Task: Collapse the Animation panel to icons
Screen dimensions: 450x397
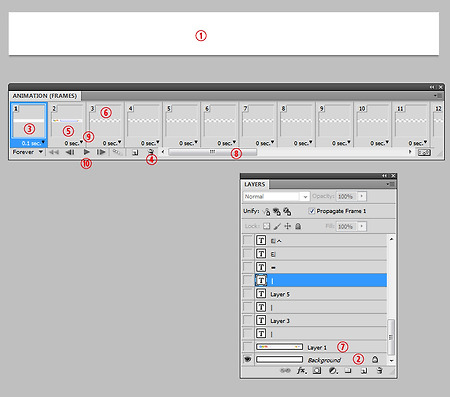Action: pyautogui.click(x=432, y=87)
